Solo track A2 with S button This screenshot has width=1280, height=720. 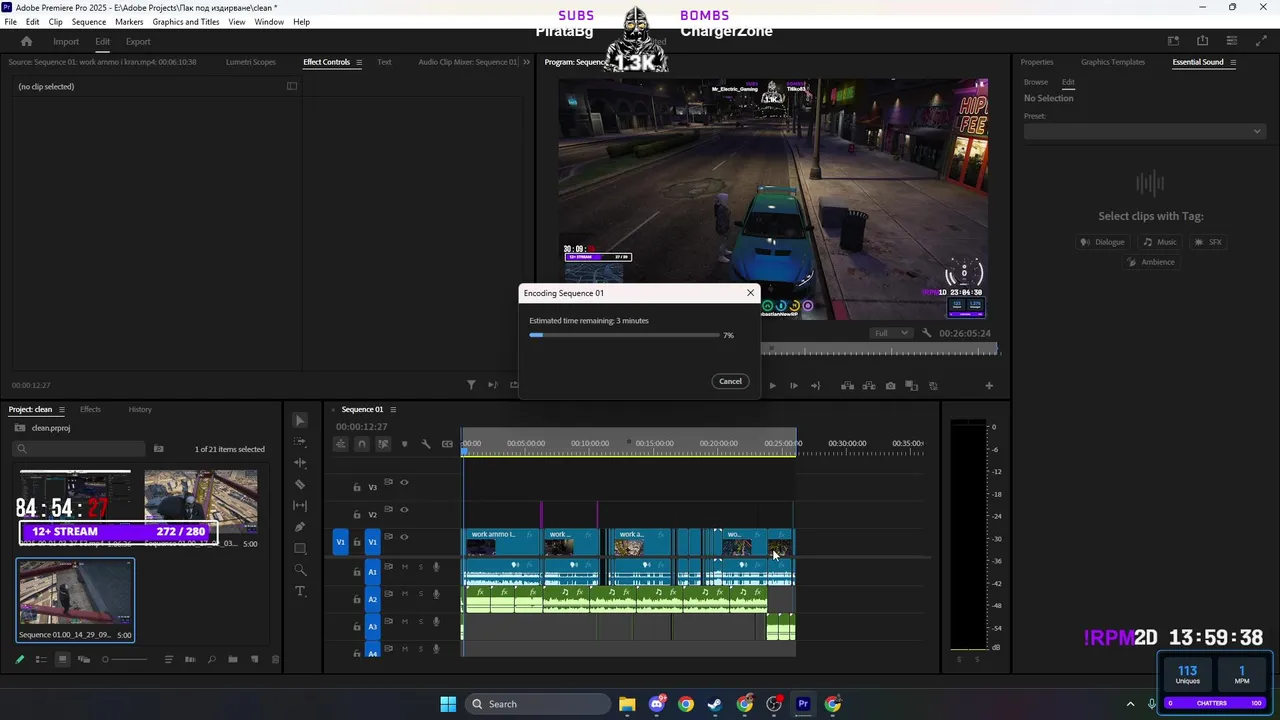(420, 594)
